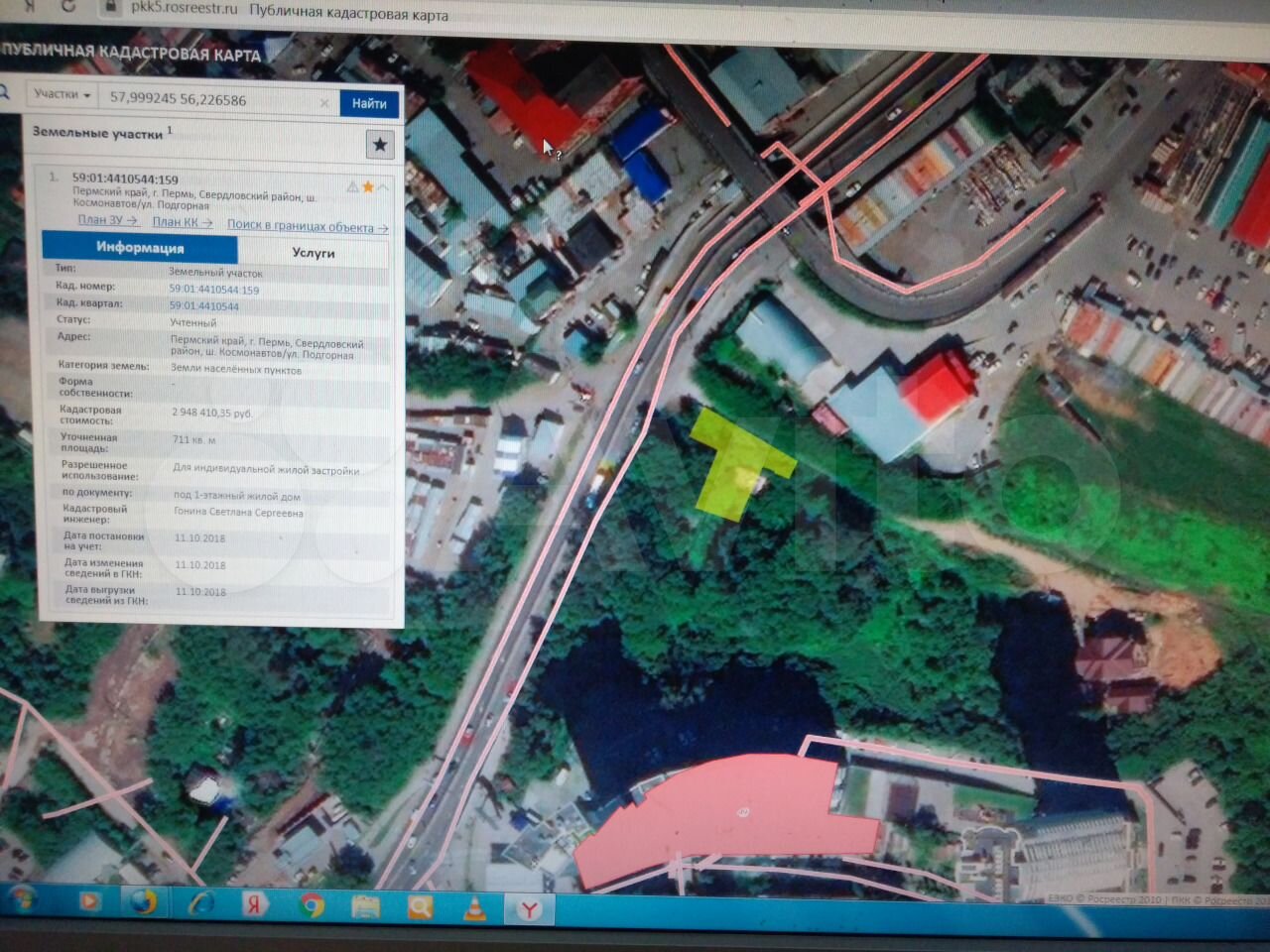Click the Windows Start button
The width and height of the screenshot is (1270, 952).
click(22, 900)
